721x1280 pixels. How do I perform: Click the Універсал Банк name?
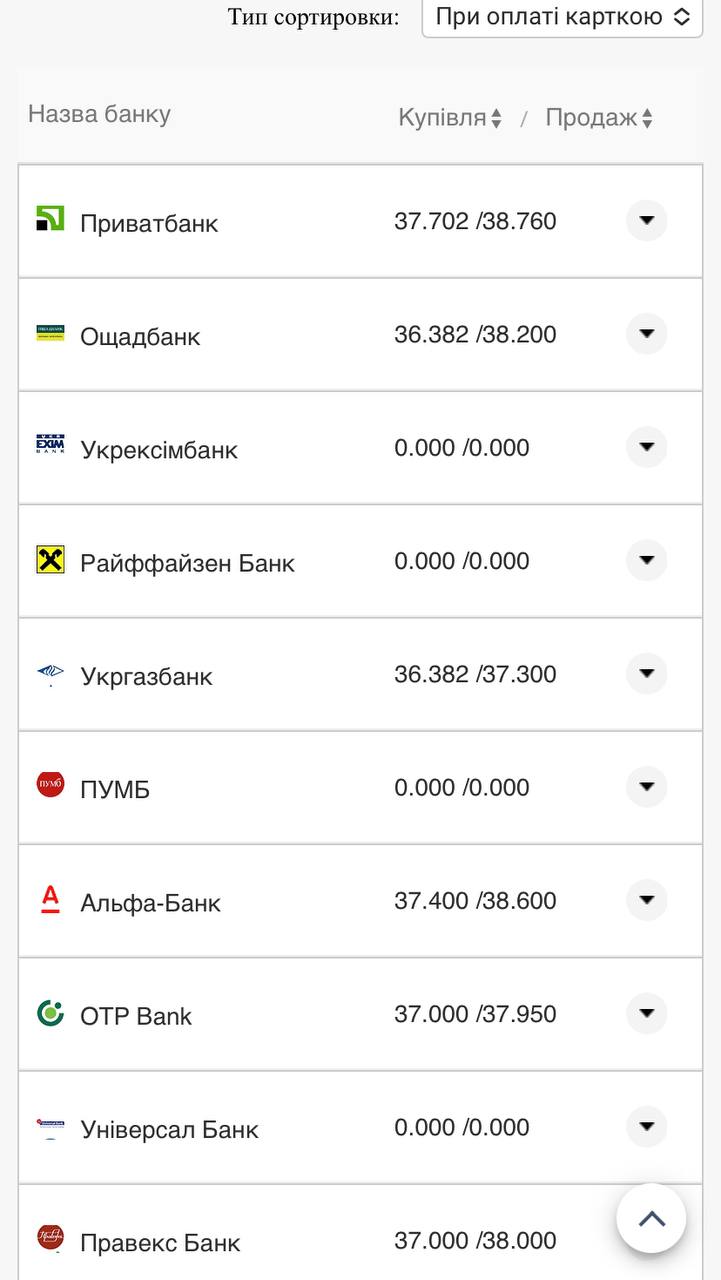coord(169,1130)
